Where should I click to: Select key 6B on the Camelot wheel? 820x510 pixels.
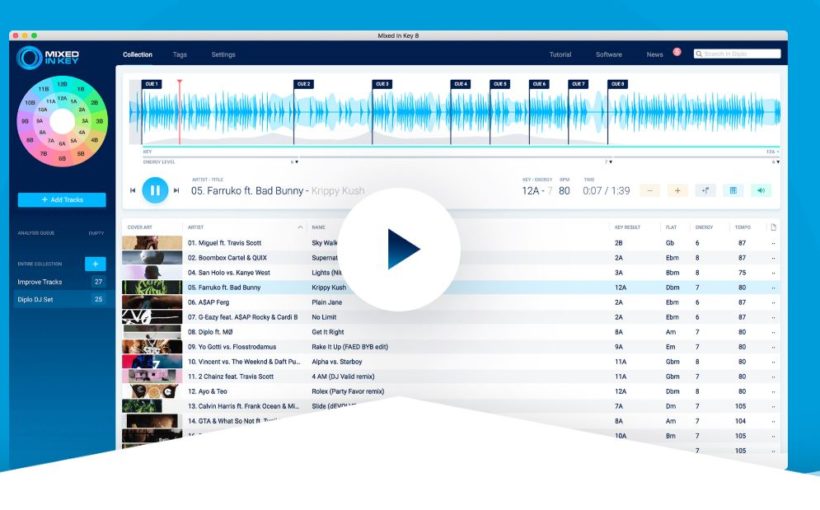click(x=62, y=158)
